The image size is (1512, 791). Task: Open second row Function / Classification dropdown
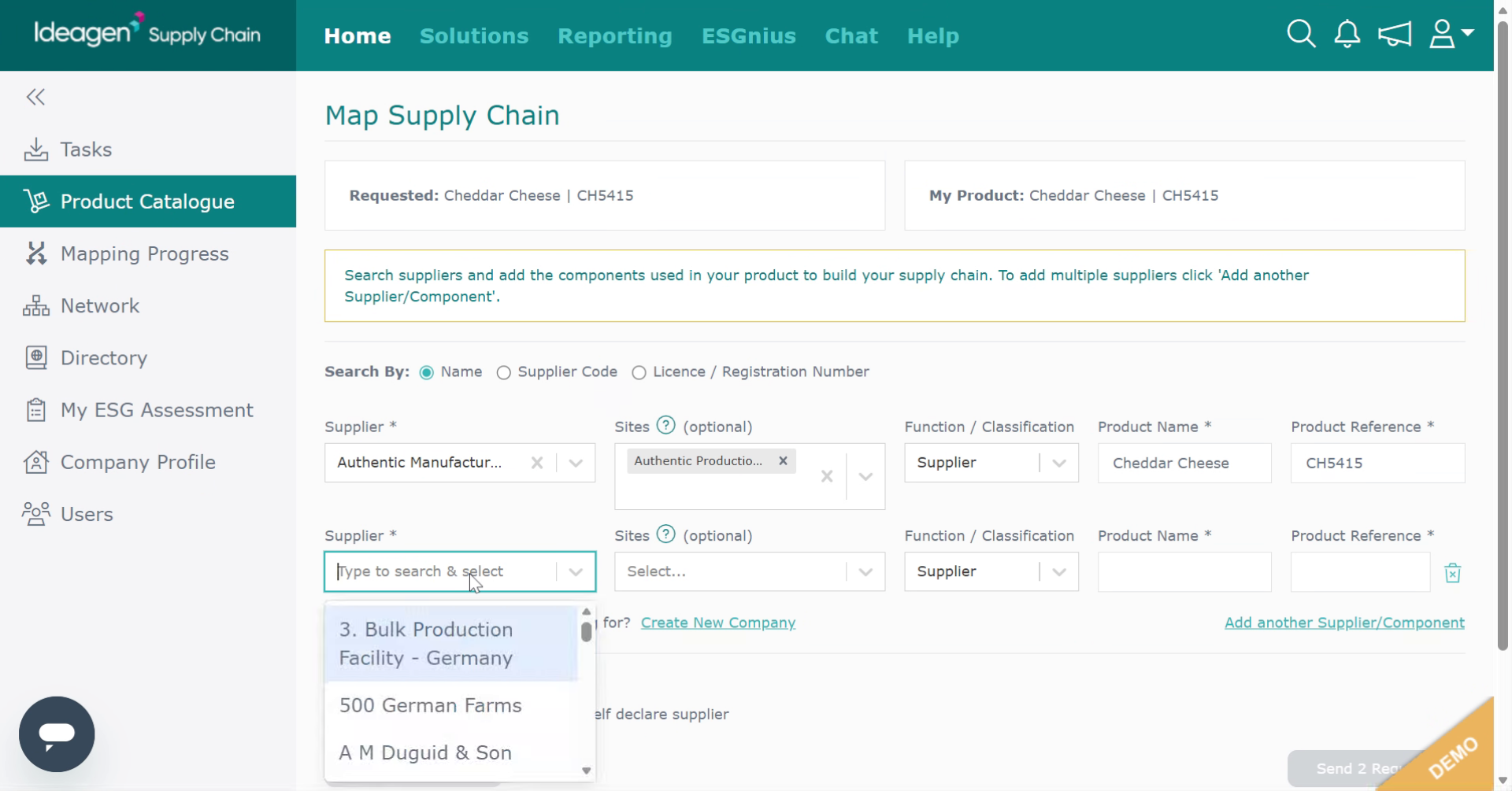click(991, 571)
